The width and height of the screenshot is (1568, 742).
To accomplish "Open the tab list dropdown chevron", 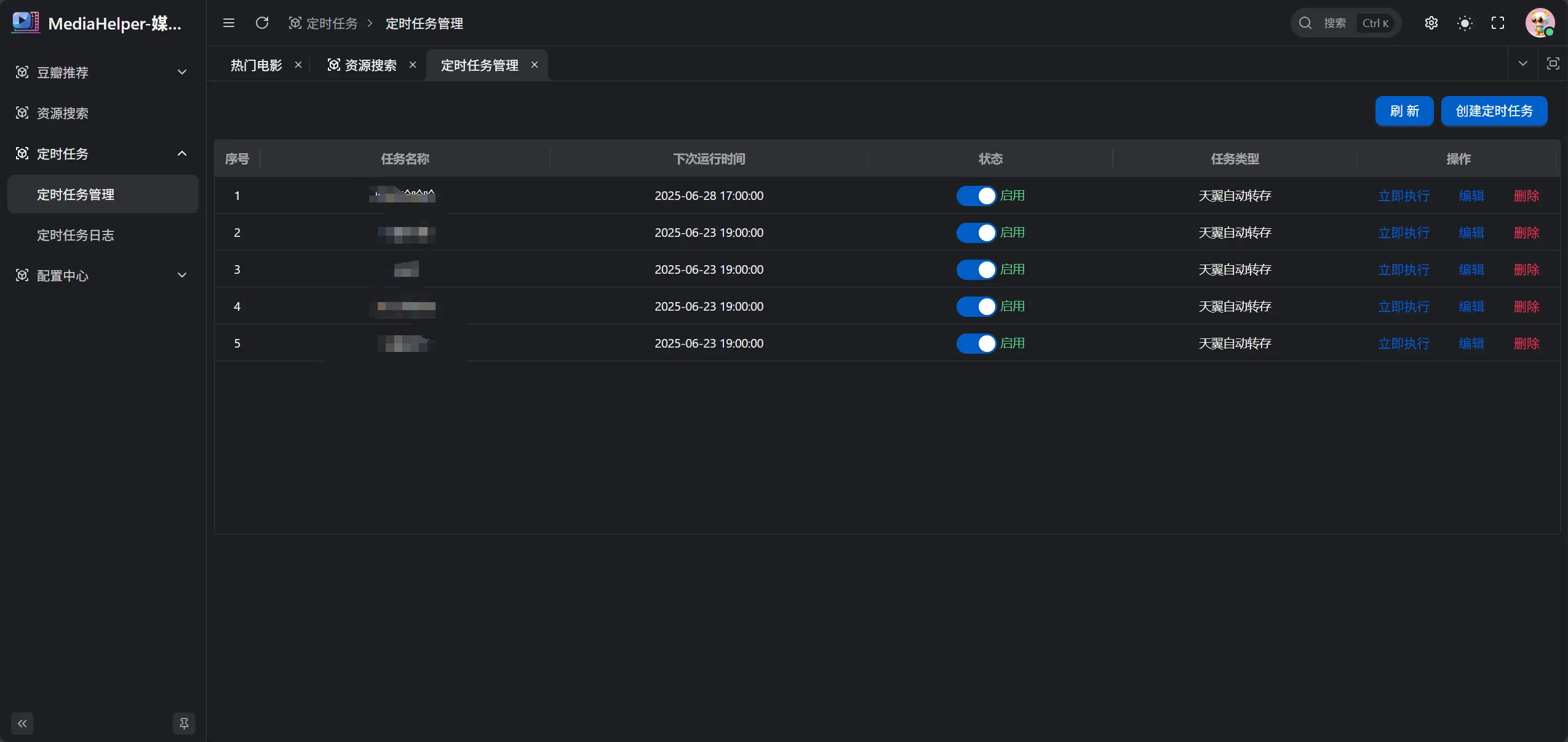I will (x=1523, y=63).
